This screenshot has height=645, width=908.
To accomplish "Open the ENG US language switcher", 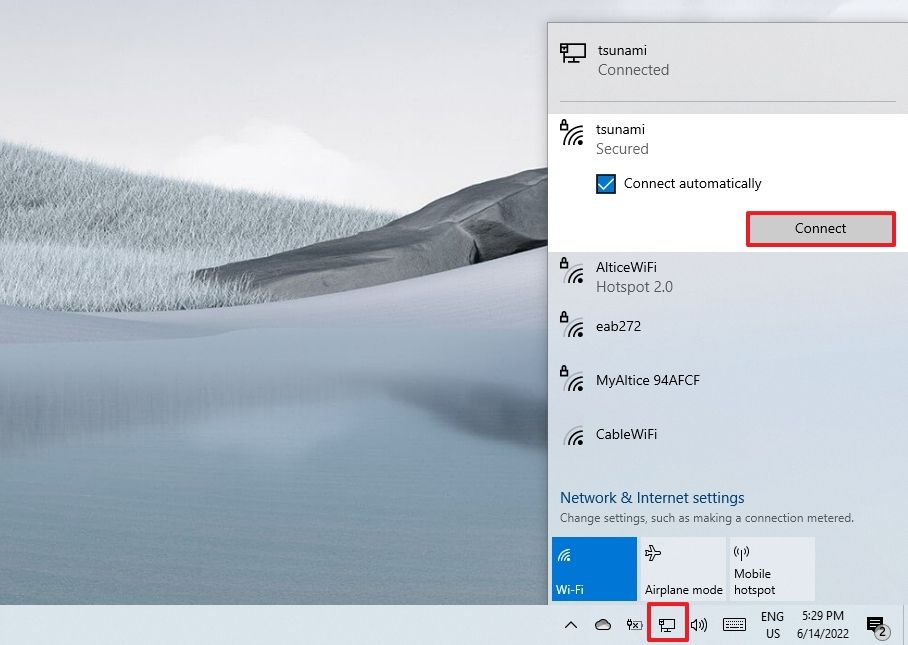I will 770,624.
